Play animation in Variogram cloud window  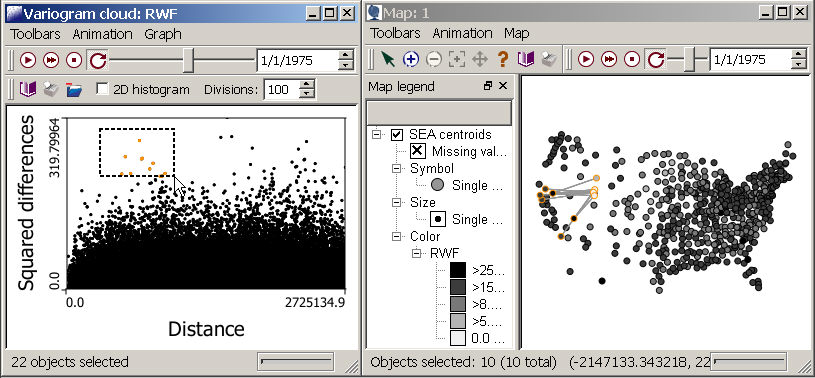pyautogui.click(x=28, y=61)
